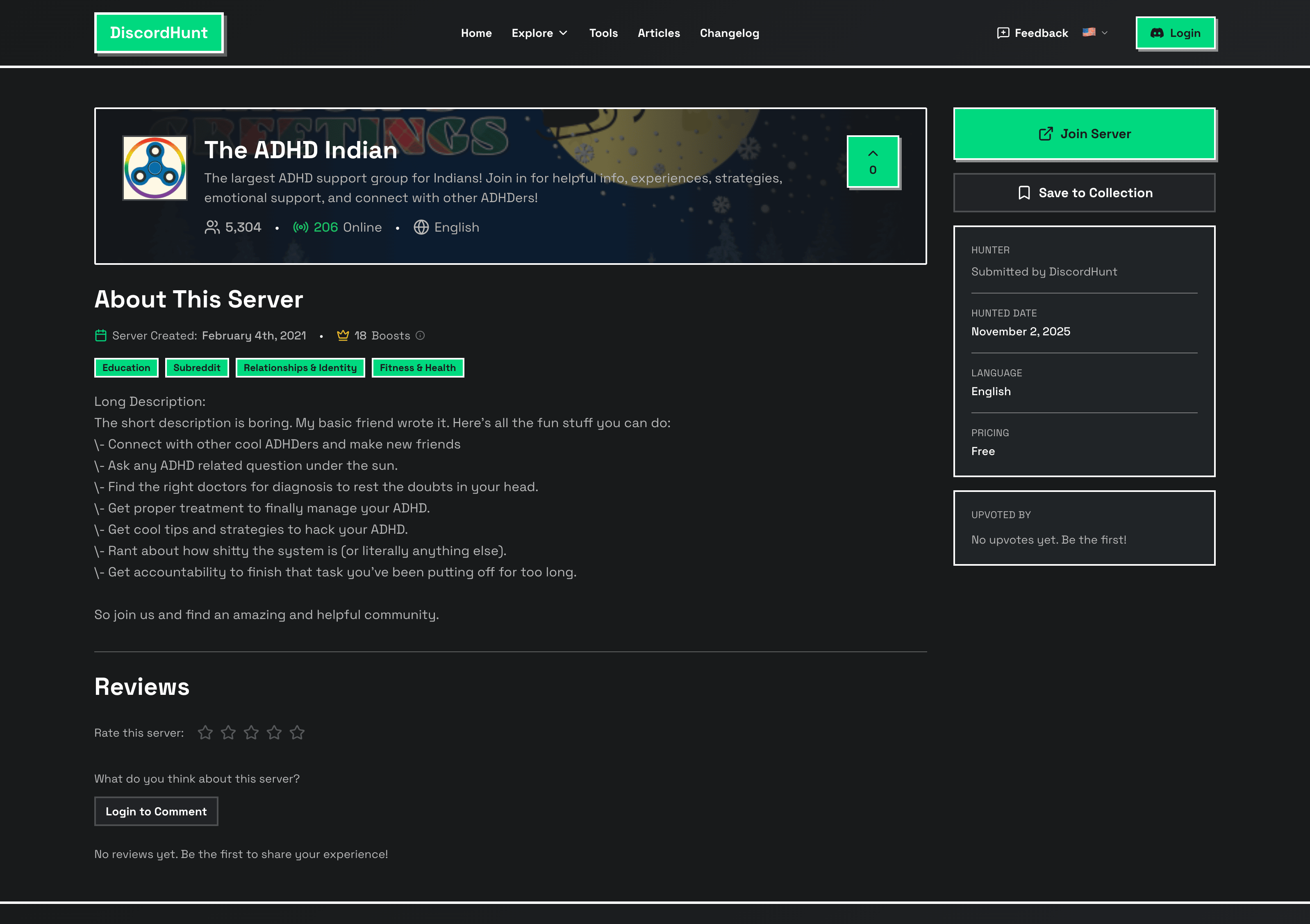Click the Join Server button
Viewport: 1310px width, 924px height.
1083,134
